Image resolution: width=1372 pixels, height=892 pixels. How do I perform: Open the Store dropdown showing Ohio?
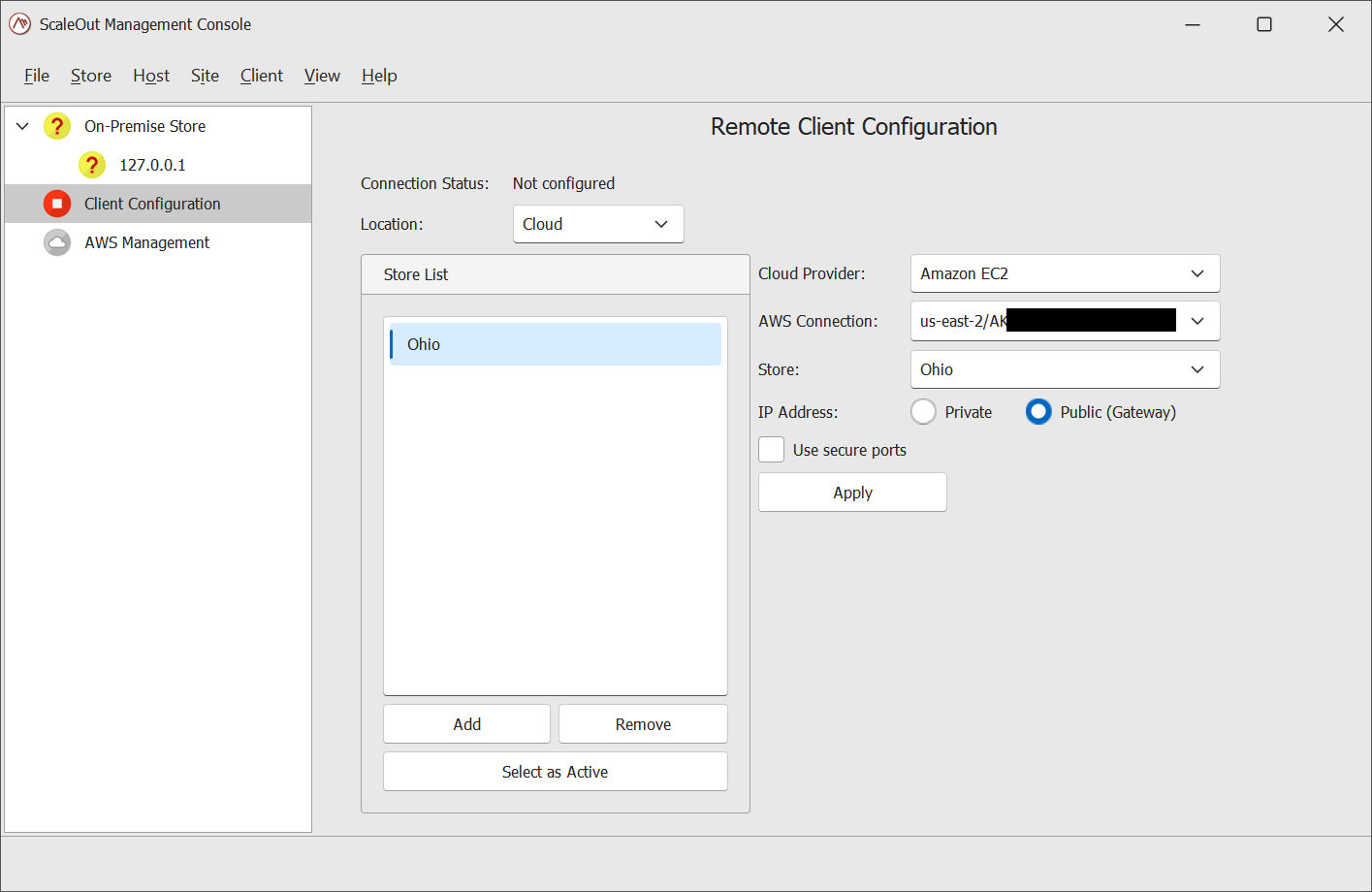click(1065, 369)
